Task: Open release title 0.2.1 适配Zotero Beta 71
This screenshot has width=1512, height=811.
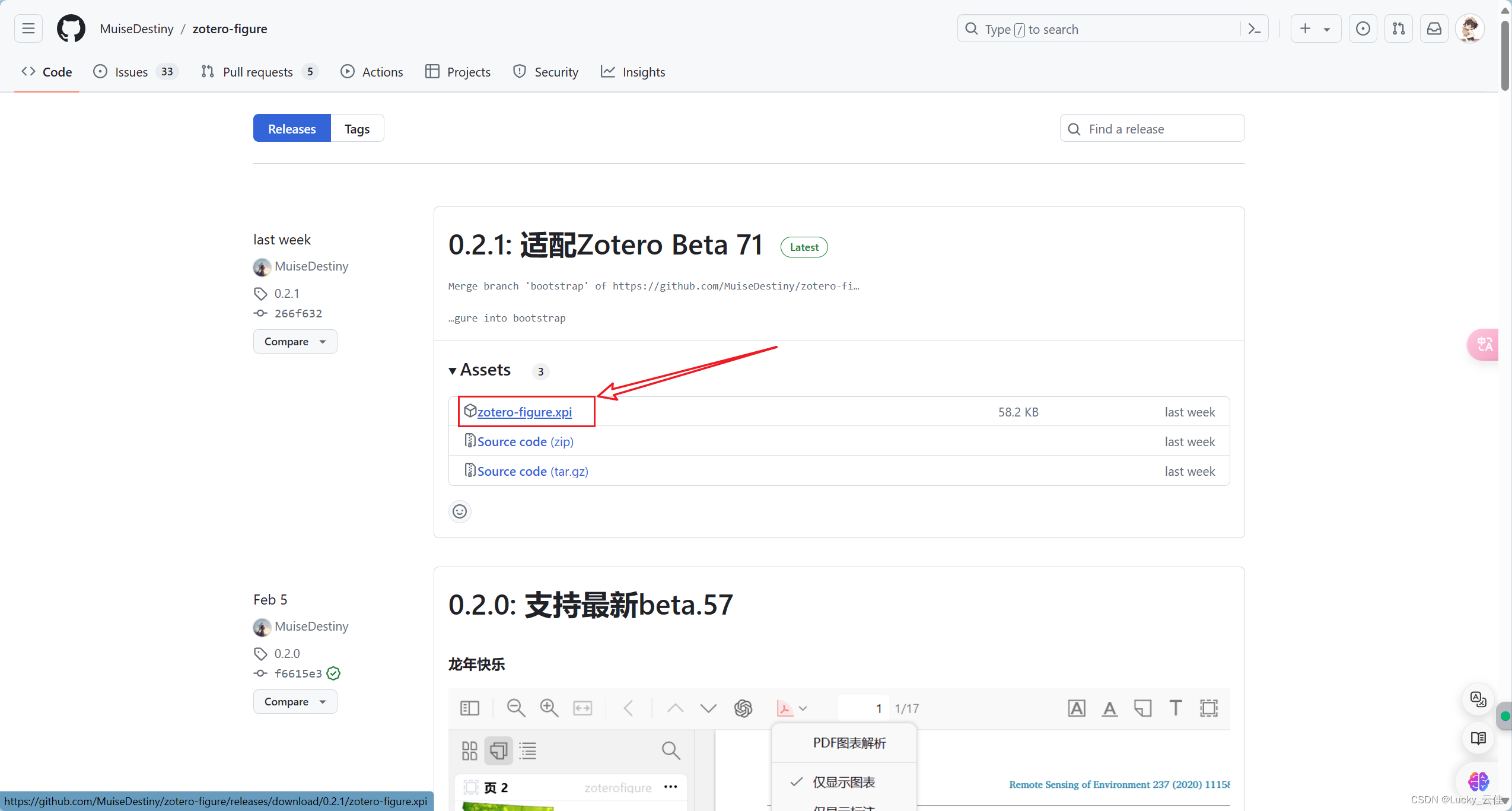Action: tap(606, 245)
